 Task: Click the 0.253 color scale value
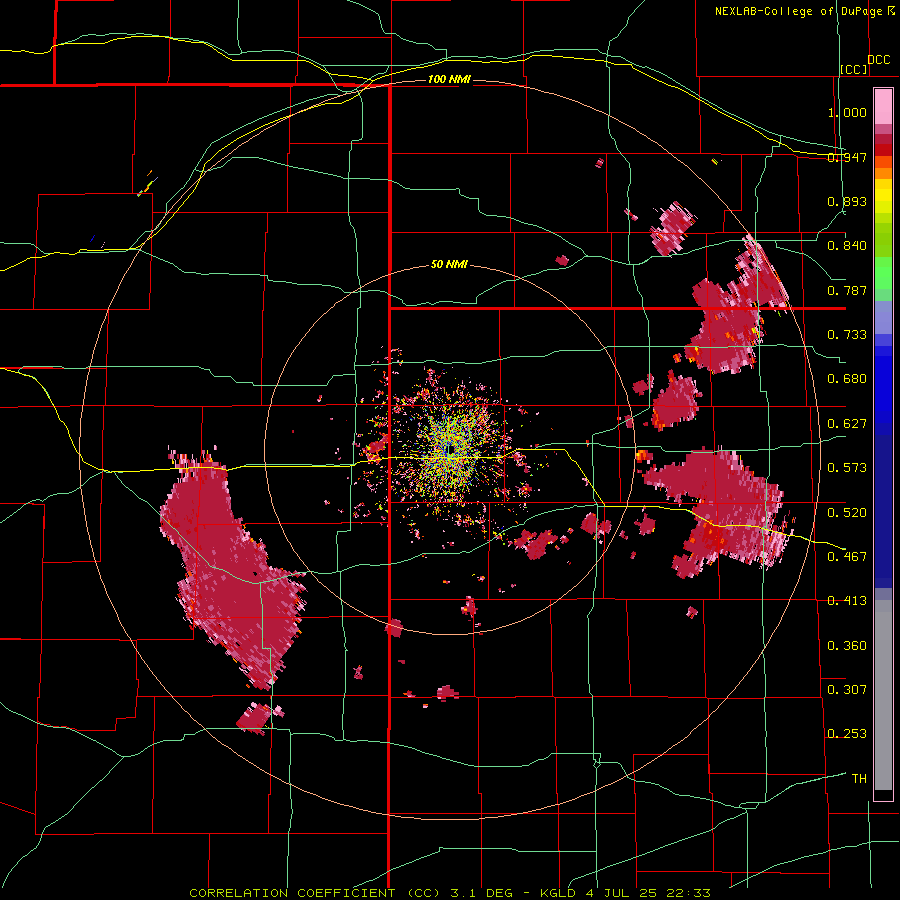[x=847, y=734]
